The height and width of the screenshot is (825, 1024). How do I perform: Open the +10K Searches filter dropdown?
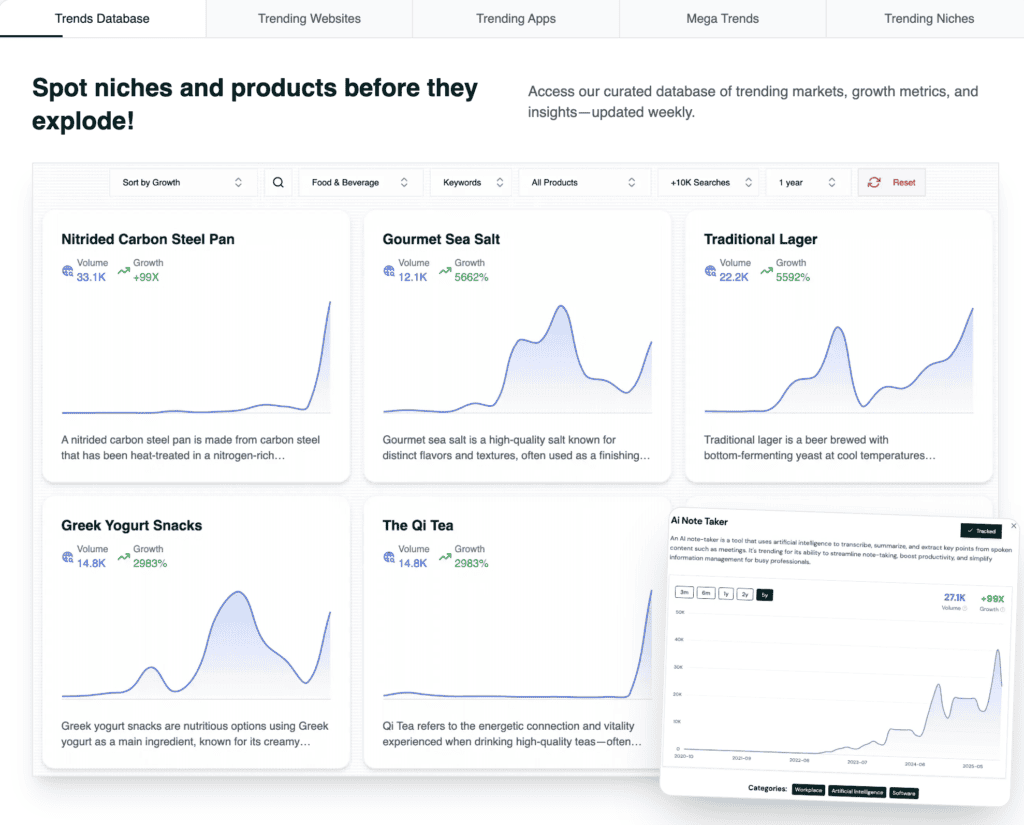point(707,183)
